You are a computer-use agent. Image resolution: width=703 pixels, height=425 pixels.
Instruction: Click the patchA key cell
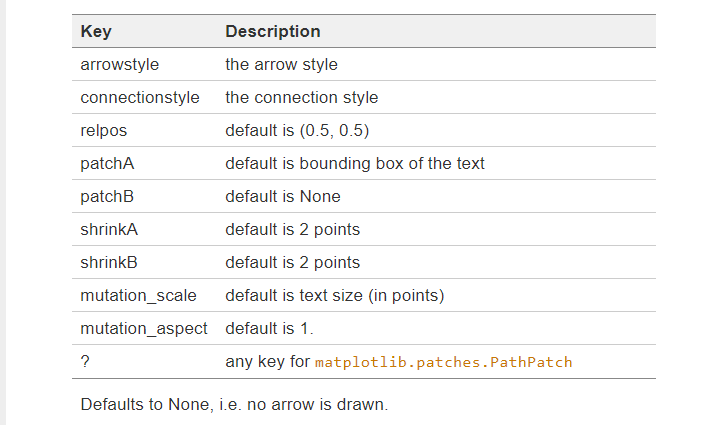point(107,164)
